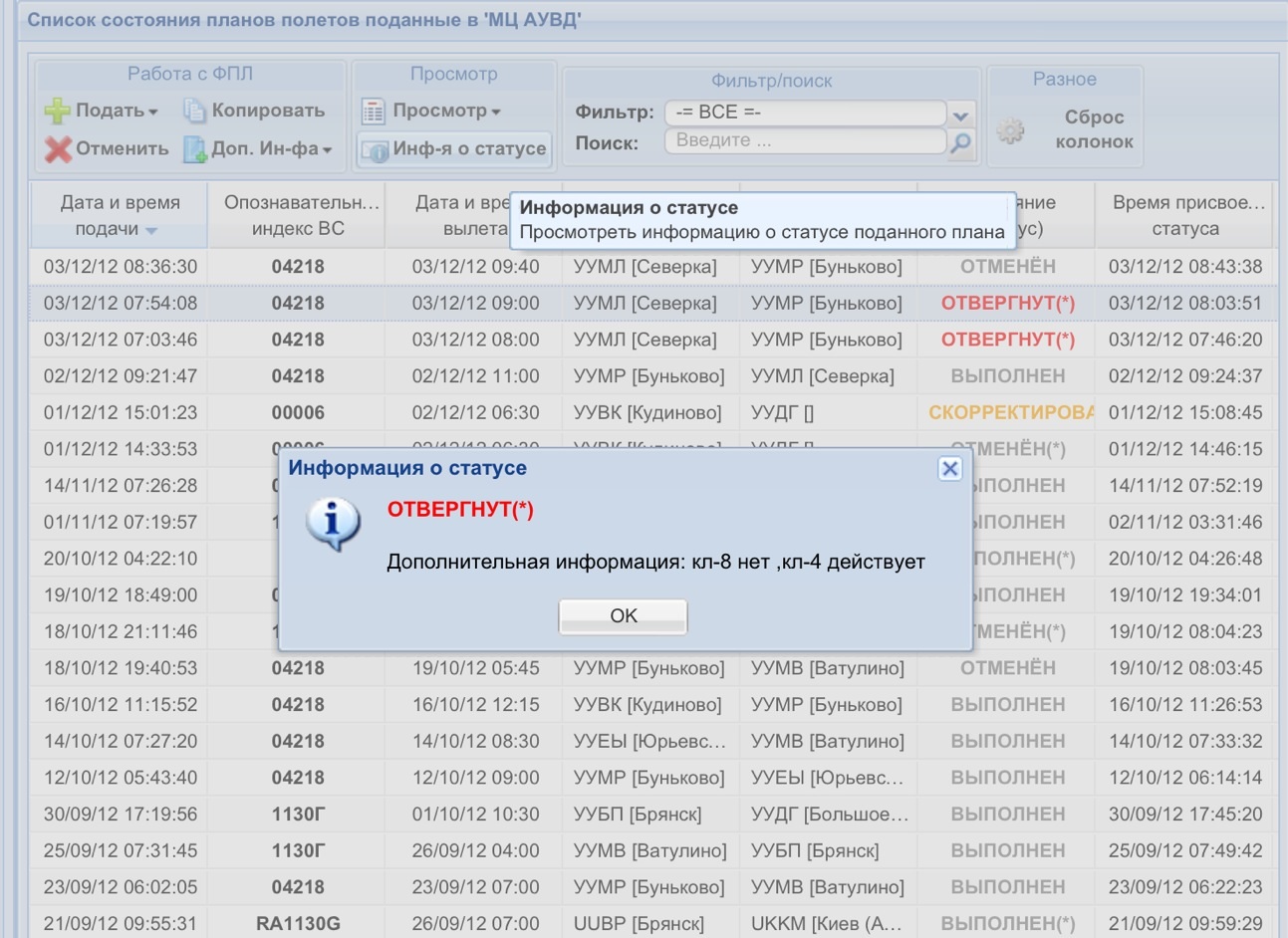Sort by Дата и время подачи column
1288x938 pixels.
point(120,215)
